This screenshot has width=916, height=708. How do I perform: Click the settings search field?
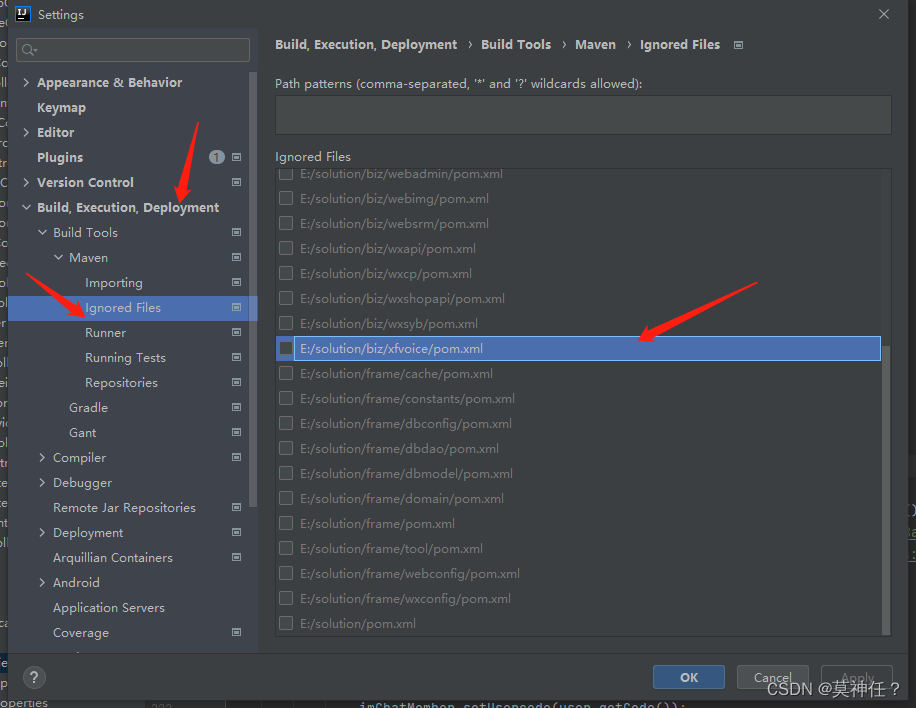(133, 50)
